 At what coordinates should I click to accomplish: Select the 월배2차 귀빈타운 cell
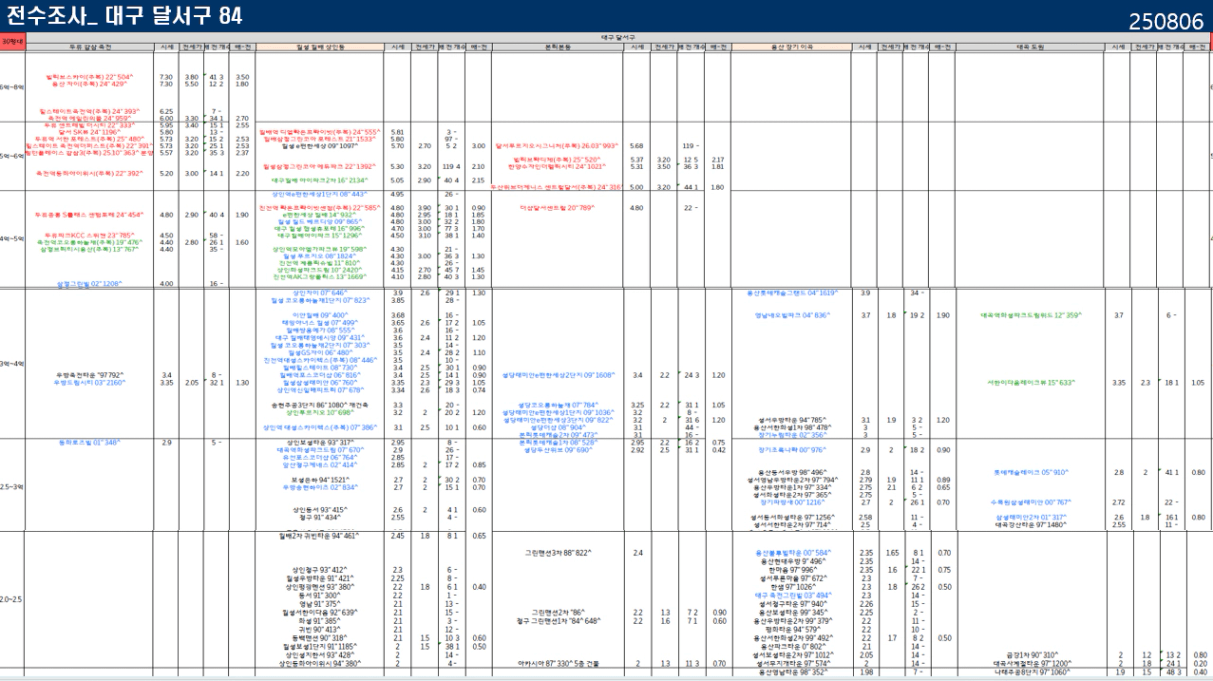(x=320, y=536)
